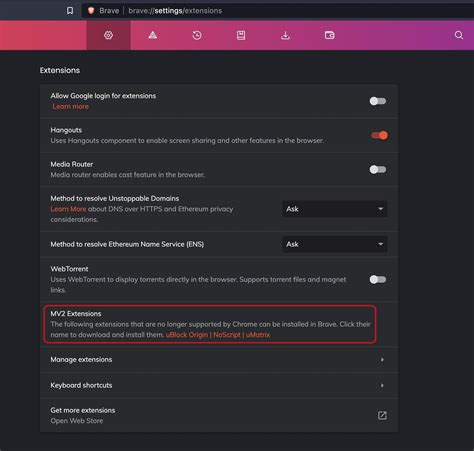This screenshot has height=451, width=474.
Task: Disable the Hangouts toggle
Action: (379, 135)
